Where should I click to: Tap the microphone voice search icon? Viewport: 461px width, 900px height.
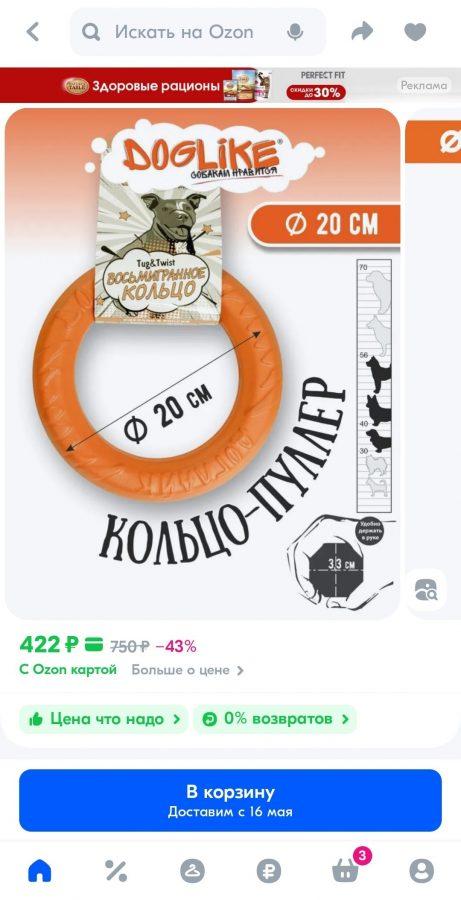(x=295, y=32)
